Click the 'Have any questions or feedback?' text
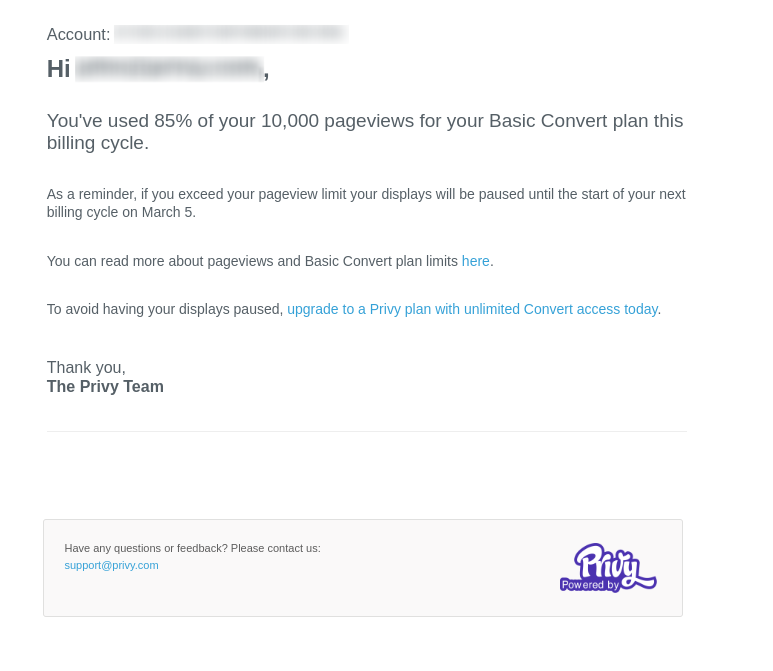The width and height of the screenshot is (773, 671). click(192, 548)
